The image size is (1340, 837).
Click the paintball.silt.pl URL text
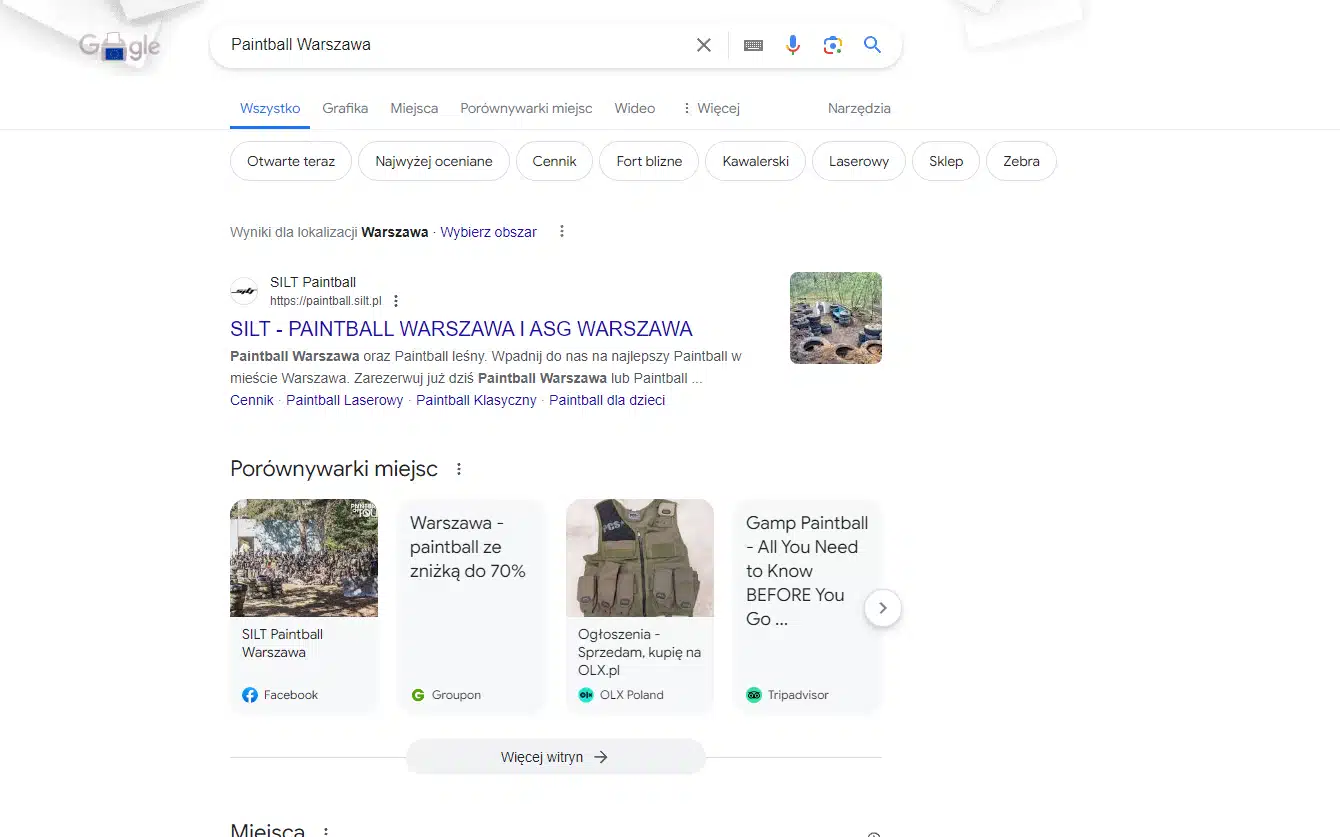[x=326, y=300]
